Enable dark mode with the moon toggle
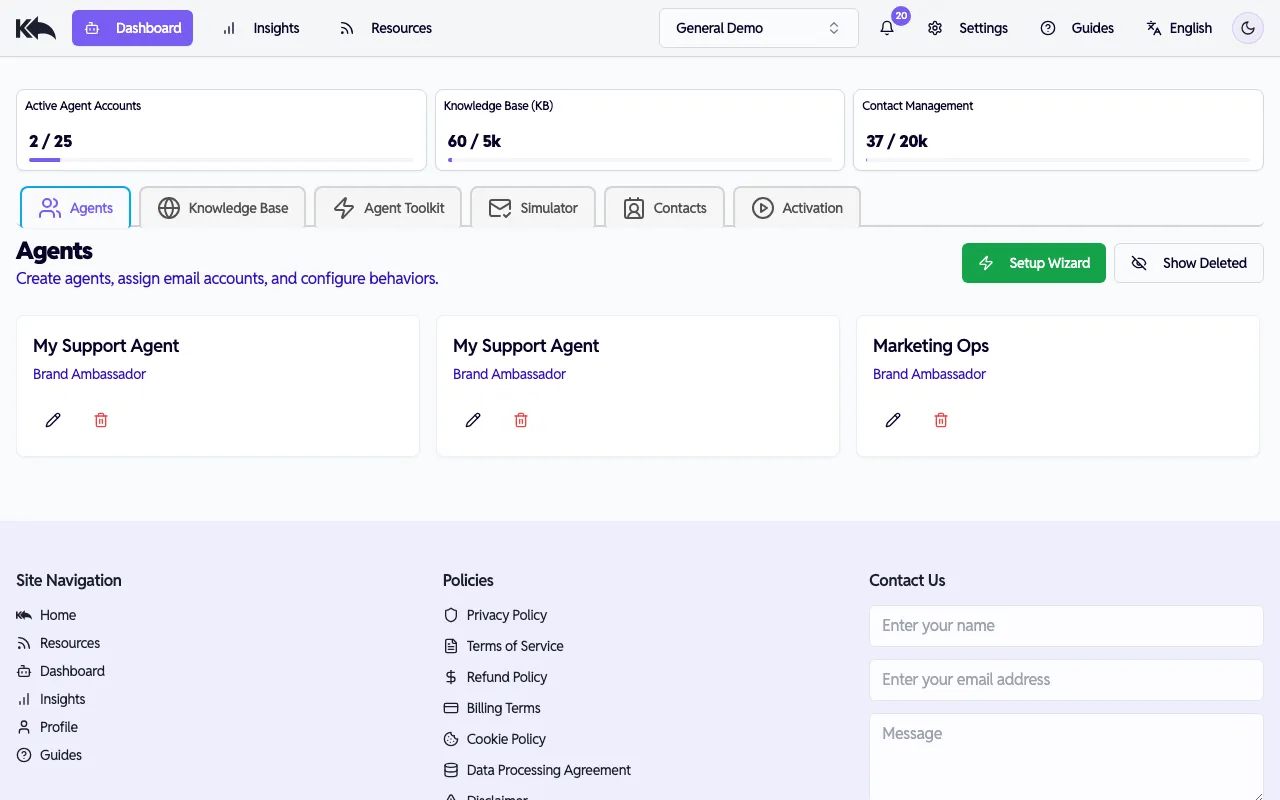 pos(1247,28)
